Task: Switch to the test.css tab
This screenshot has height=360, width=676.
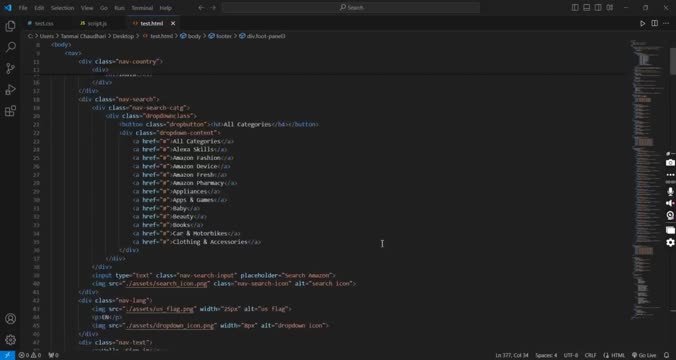Action: coord(44,23)
